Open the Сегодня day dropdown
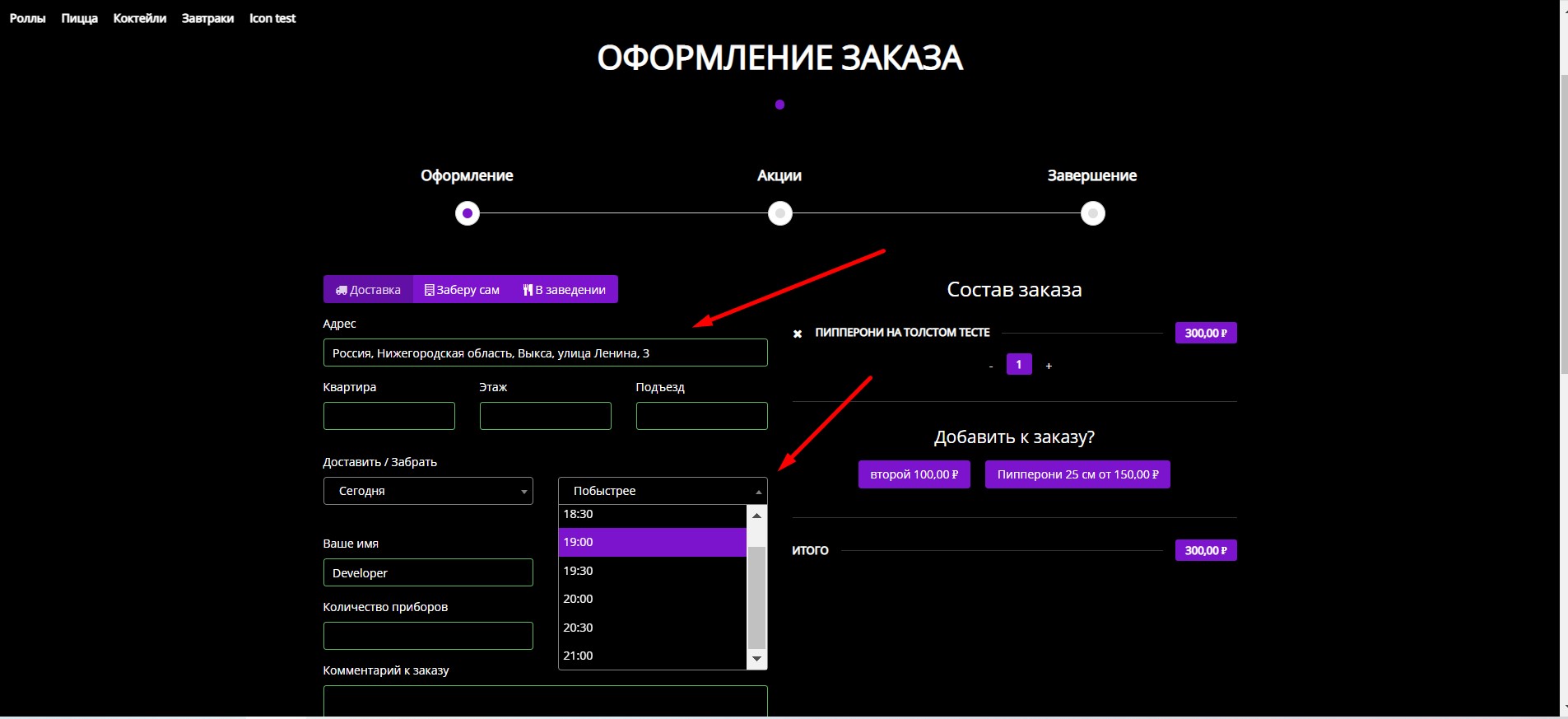The width and height of the screenshot is (1568, 719). point(428,491)
